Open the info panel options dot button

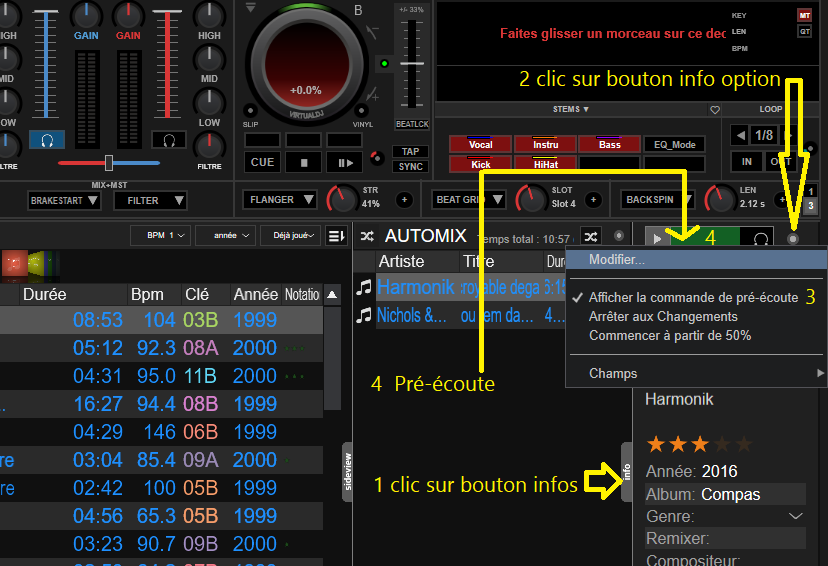[x=793, y=239]
